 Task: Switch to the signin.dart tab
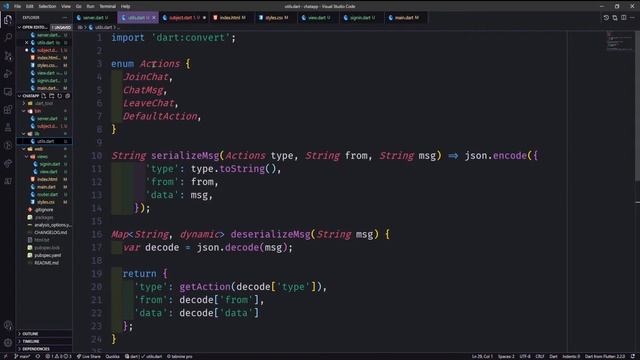(362, 18)
